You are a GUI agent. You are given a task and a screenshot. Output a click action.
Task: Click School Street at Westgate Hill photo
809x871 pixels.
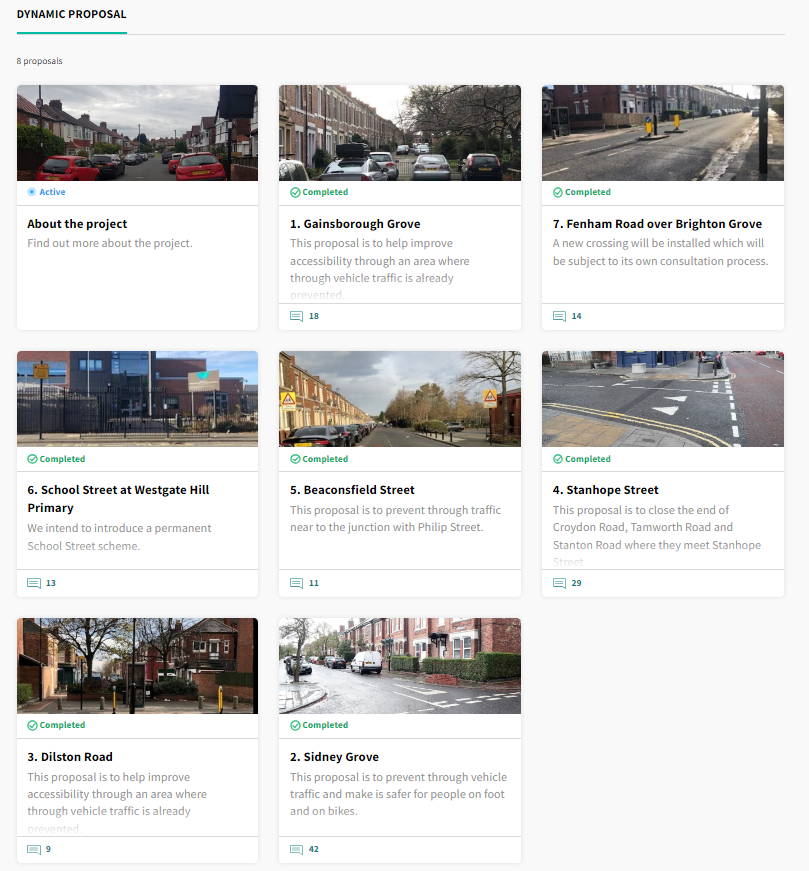[137, 398]
